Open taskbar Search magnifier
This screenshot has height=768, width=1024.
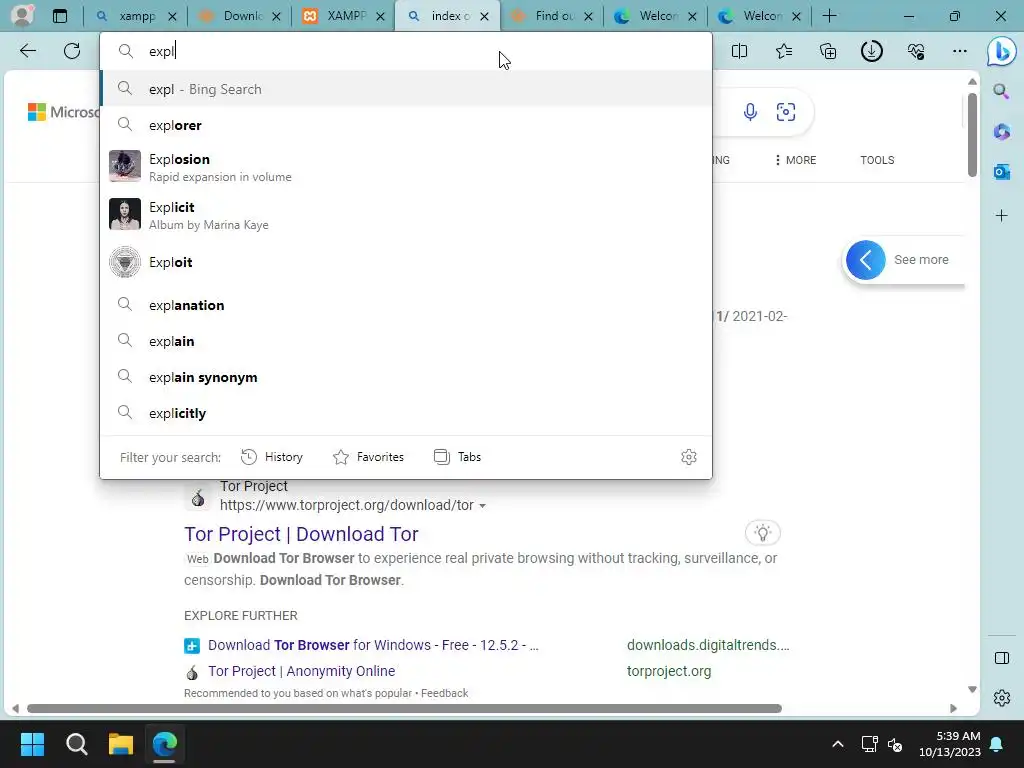(x=76, y=744)
